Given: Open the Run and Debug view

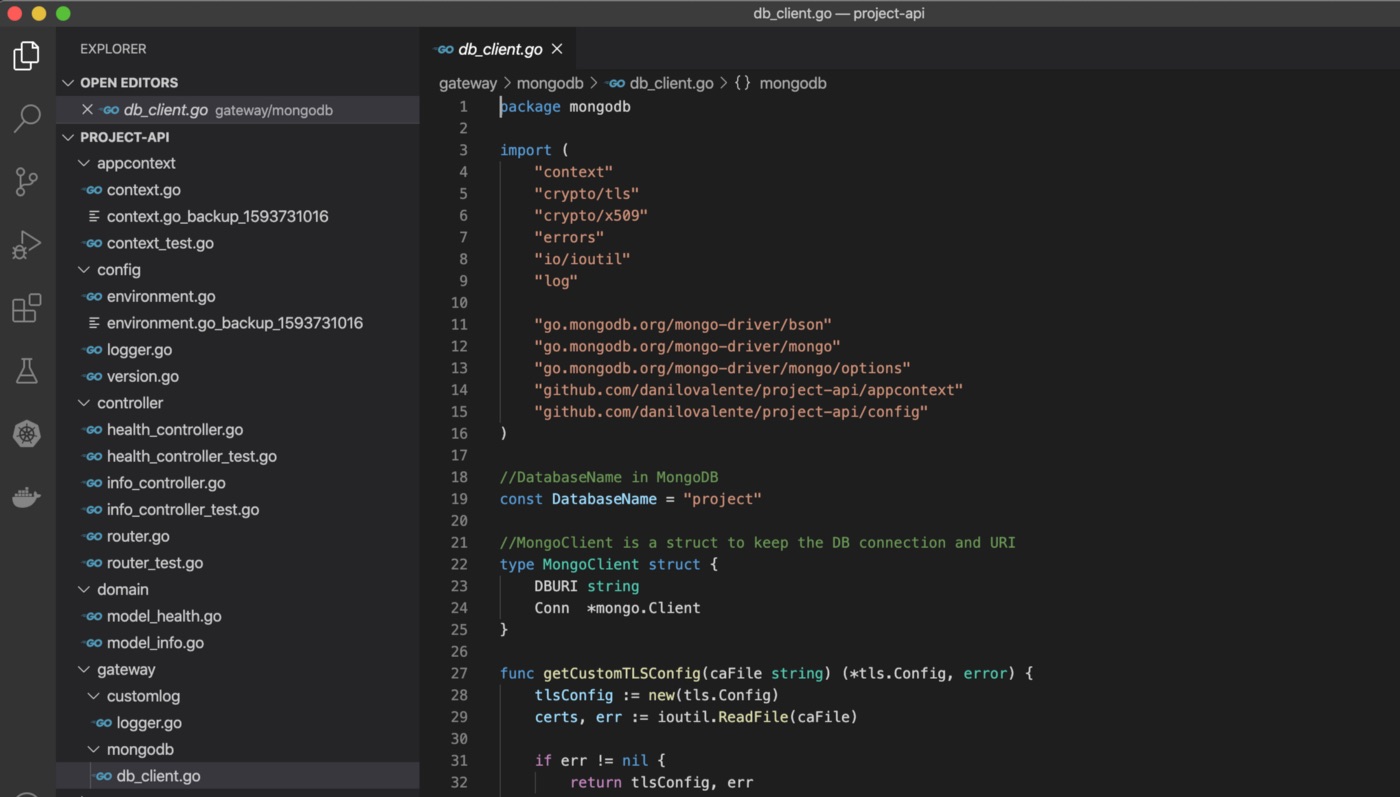Looking at the screenshot, I should pos(27,244).
